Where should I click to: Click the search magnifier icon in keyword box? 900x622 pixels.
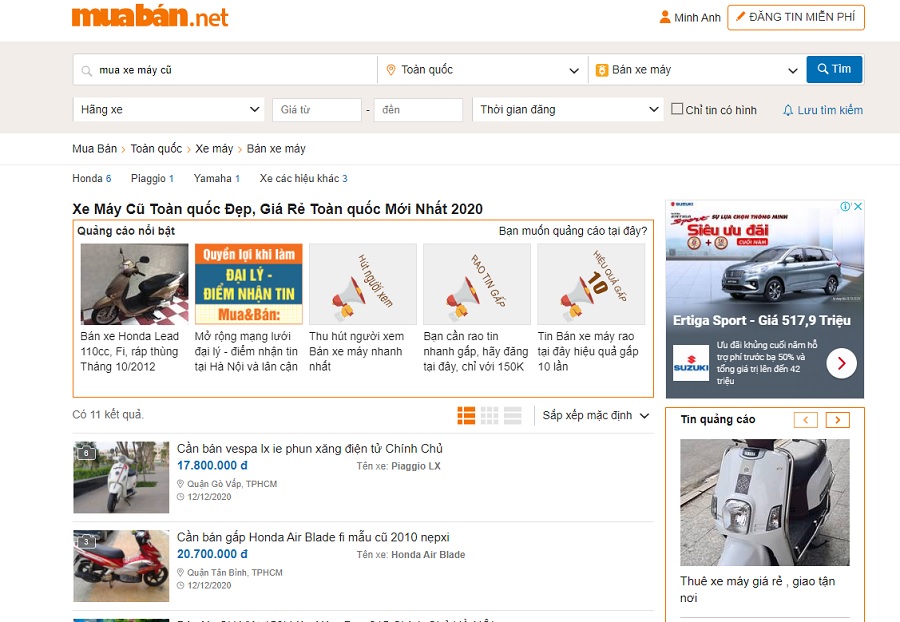(x=87, y=71)
